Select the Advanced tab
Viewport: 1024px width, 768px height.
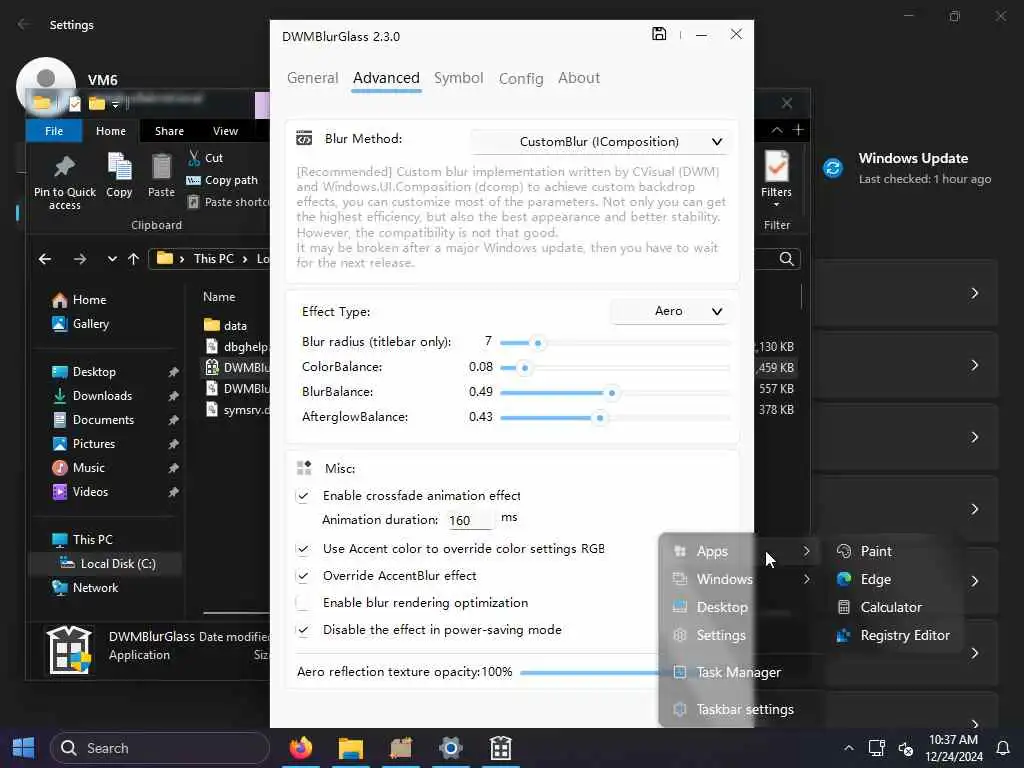[x=386, y=78]
